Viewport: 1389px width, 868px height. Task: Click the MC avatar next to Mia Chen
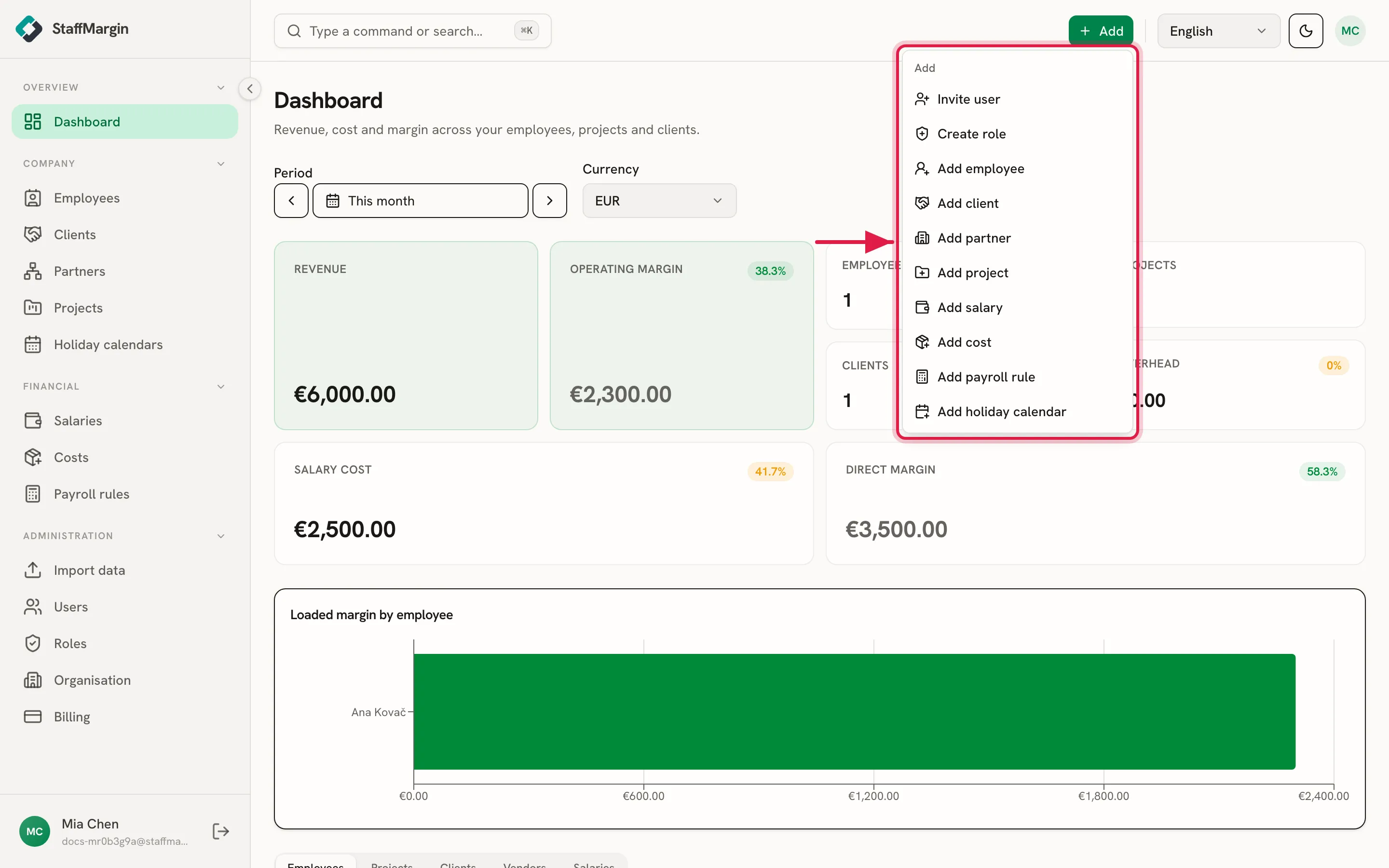coord(34,832)
